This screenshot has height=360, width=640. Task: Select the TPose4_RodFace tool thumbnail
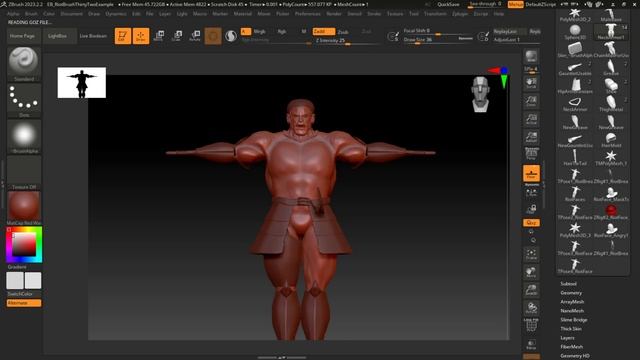click(x=575, y=265)
